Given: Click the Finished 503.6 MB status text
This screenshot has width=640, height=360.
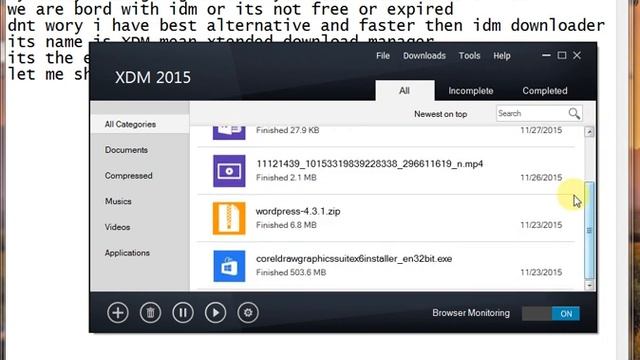Looking at the screenshot, I should (291, 272).
